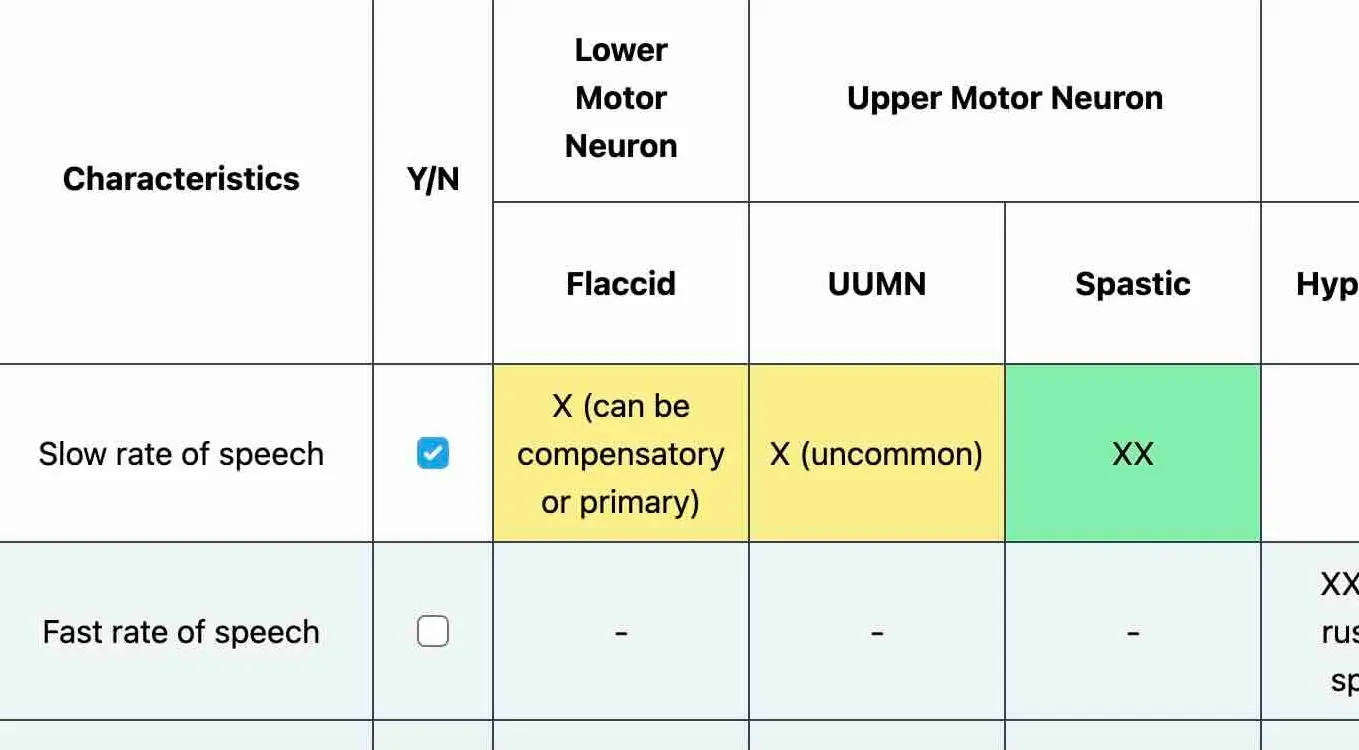Click the Slow rate of speech row label
This screenshot has height=750, width=1359.
181,454
